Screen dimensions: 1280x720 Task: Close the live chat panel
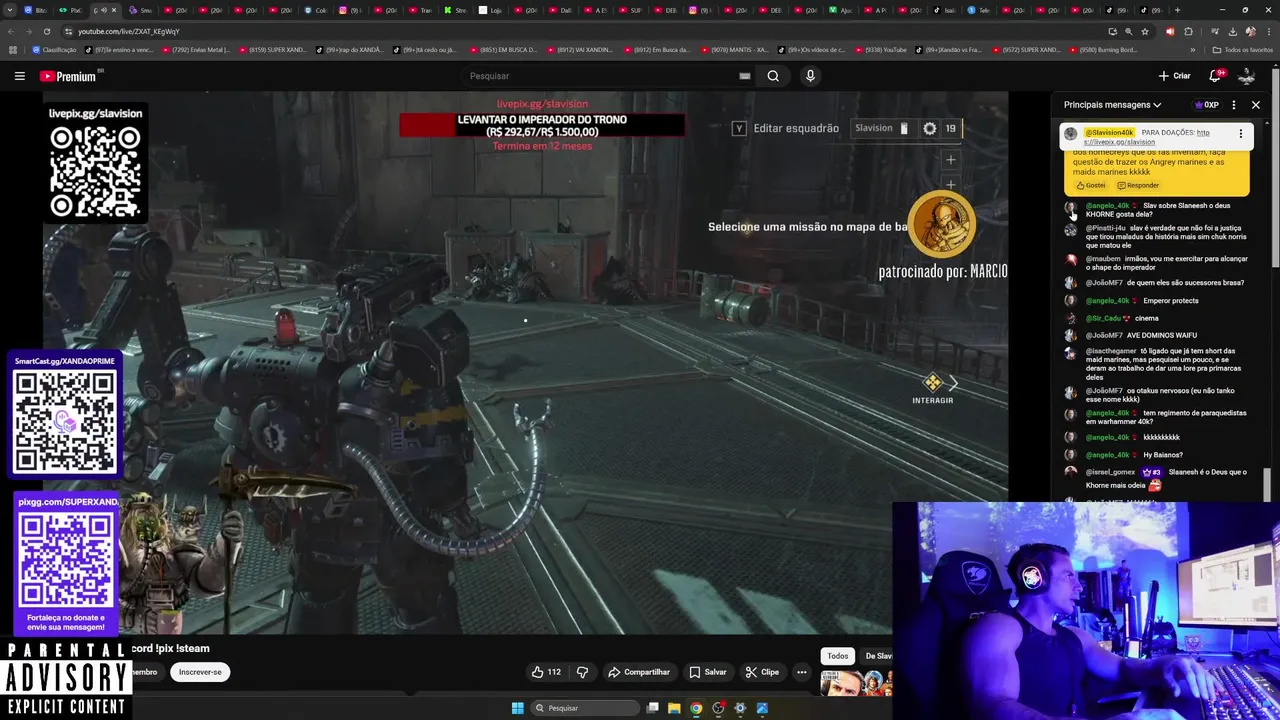[1256, 105]
